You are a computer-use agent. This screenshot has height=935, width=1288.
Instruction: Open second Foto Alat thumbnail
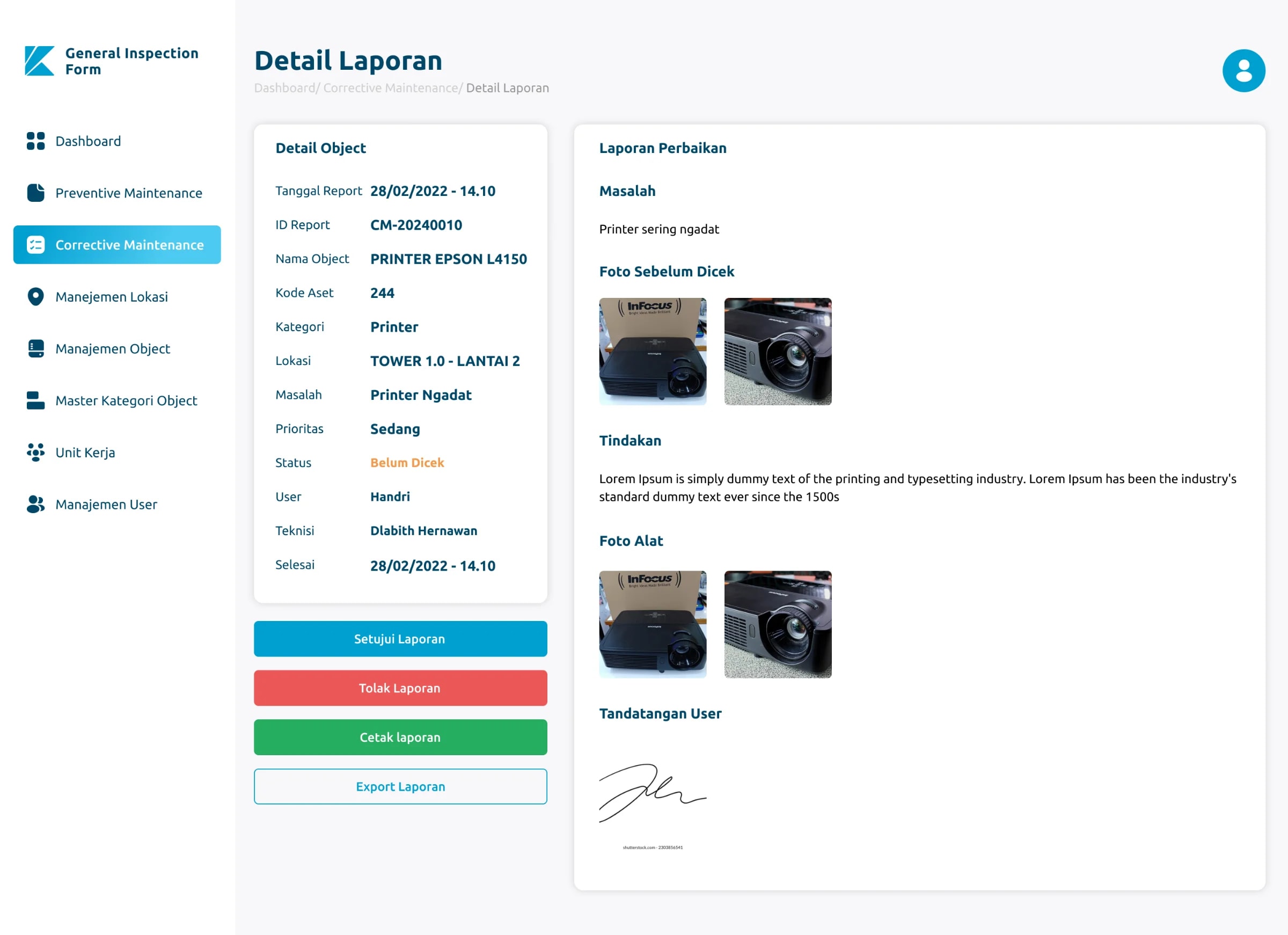[778, 624]
